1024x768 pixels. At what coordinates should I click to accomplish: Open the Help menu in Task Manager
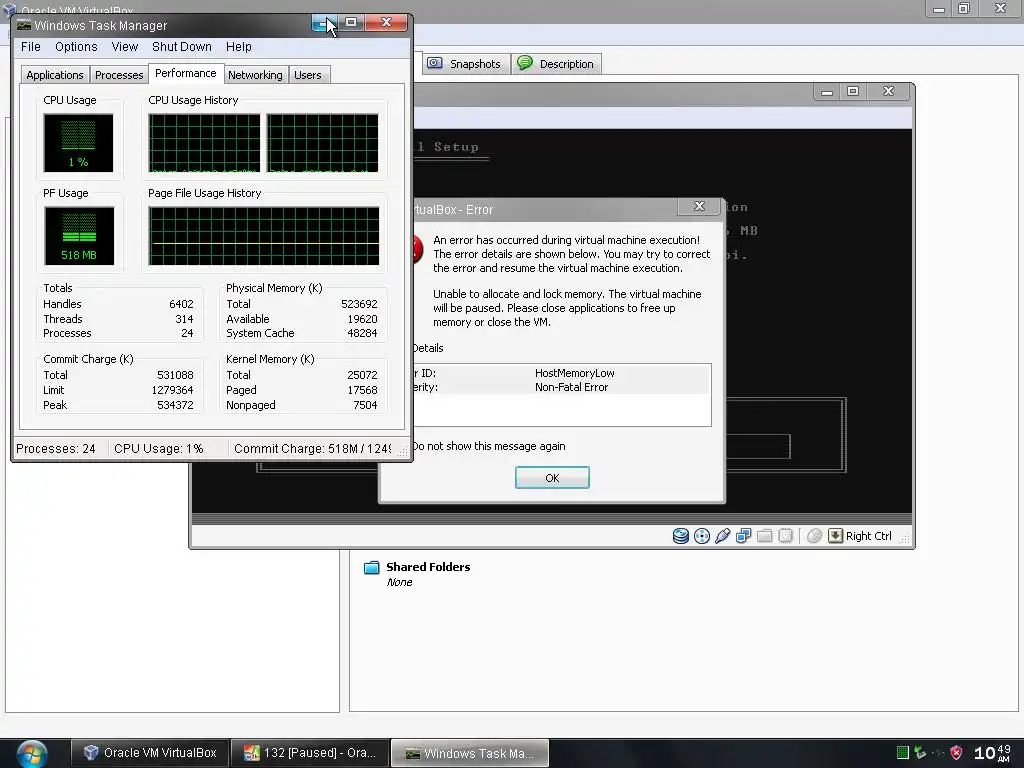point(238,47)
